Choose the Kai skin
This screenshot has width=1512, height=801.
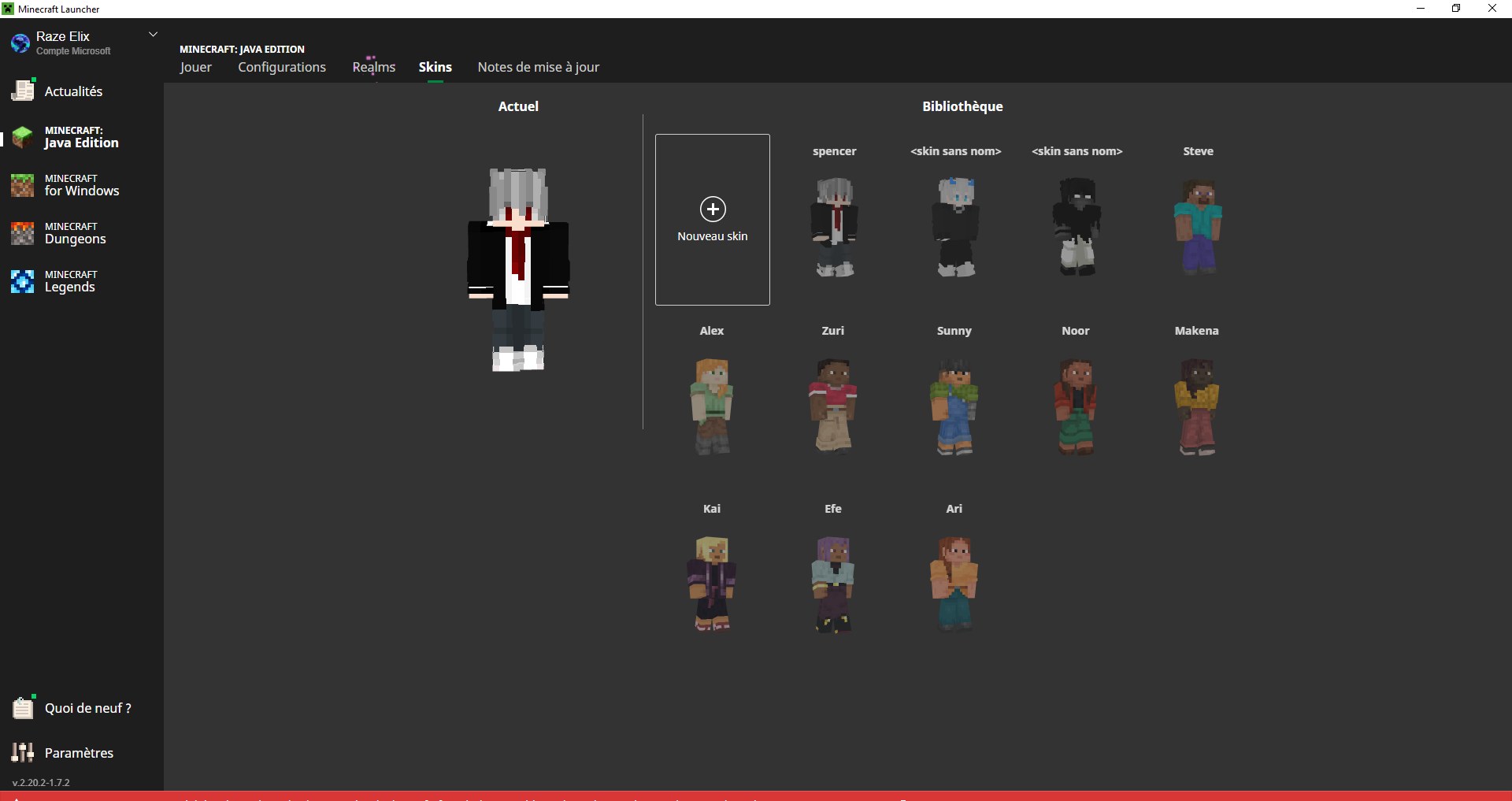[712, 584]
